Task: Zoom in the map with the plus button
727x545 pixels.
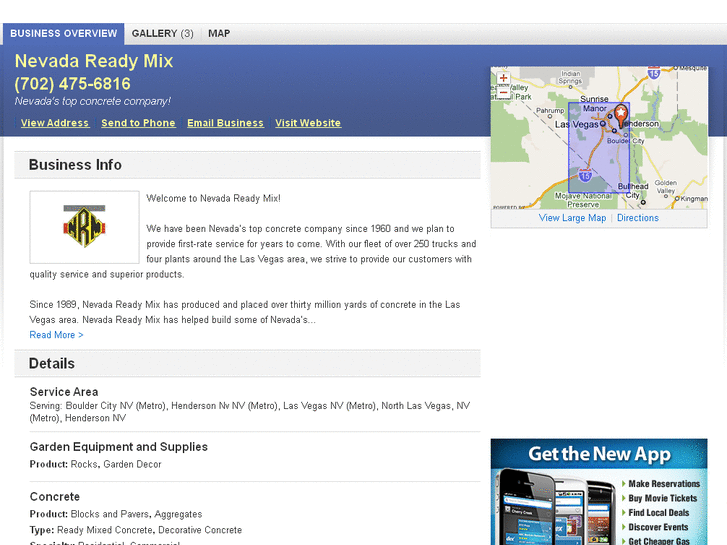Action: (x=504, y=78)
